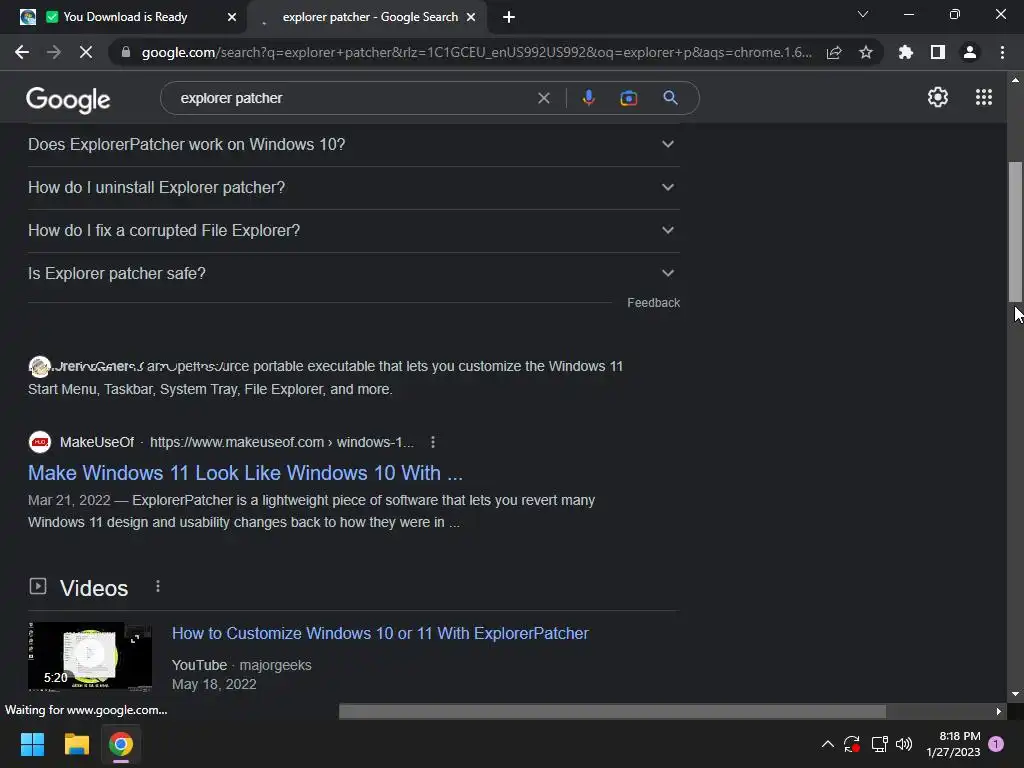Open the Windows Start menu

(x=32, y=744)
